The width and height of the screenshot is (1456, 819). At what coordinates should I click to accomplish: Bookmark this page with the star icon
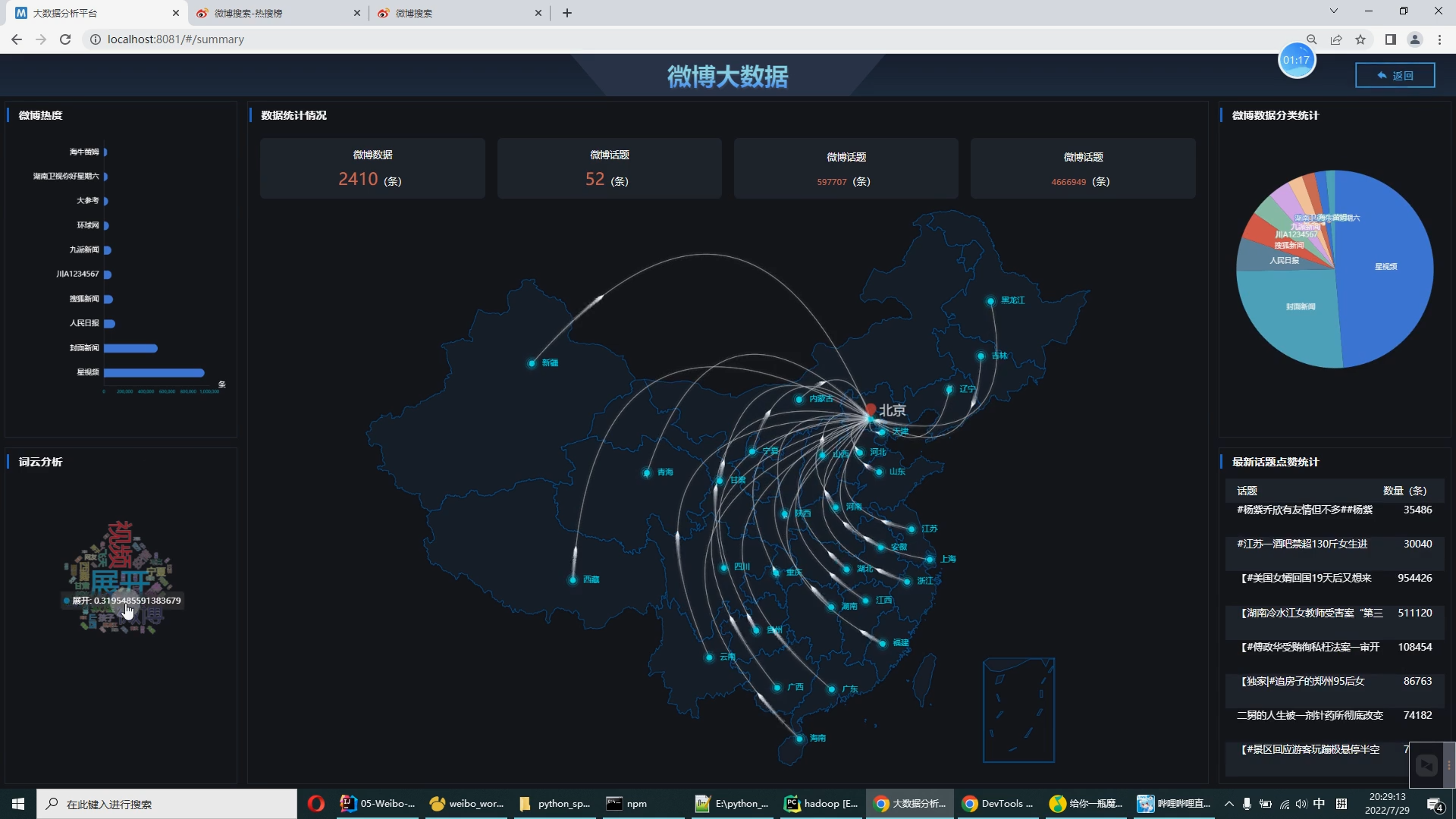click(x=1360, y=39)
